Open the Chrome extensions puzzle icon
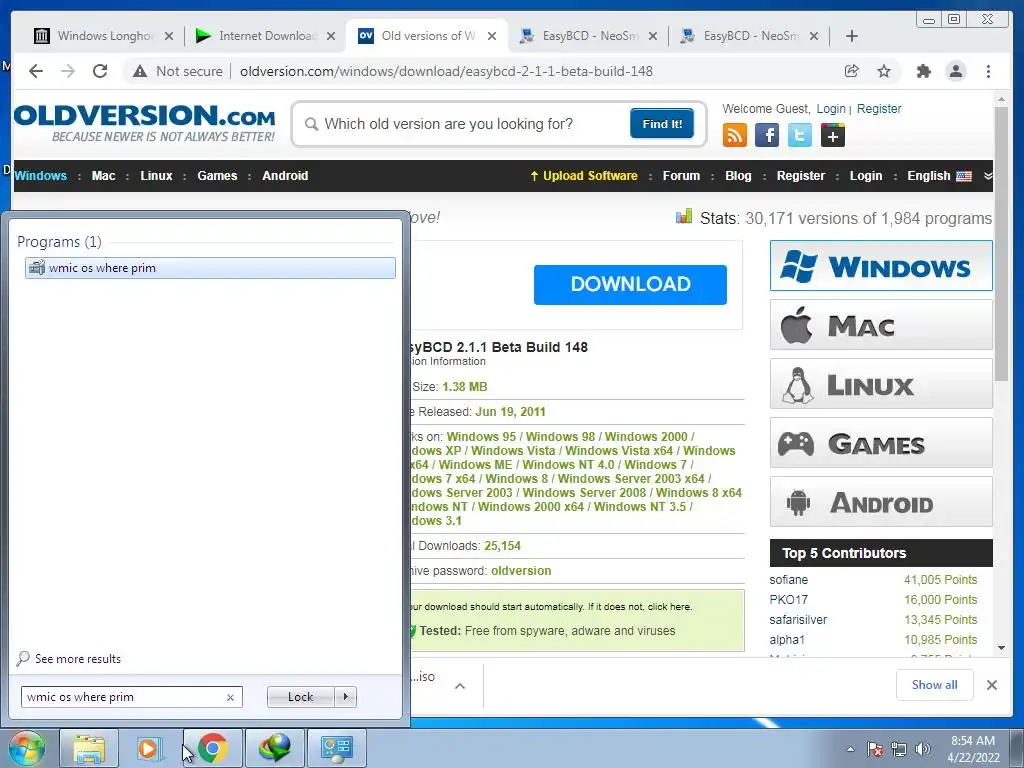Screen dimensions: 1024x768 923,71
